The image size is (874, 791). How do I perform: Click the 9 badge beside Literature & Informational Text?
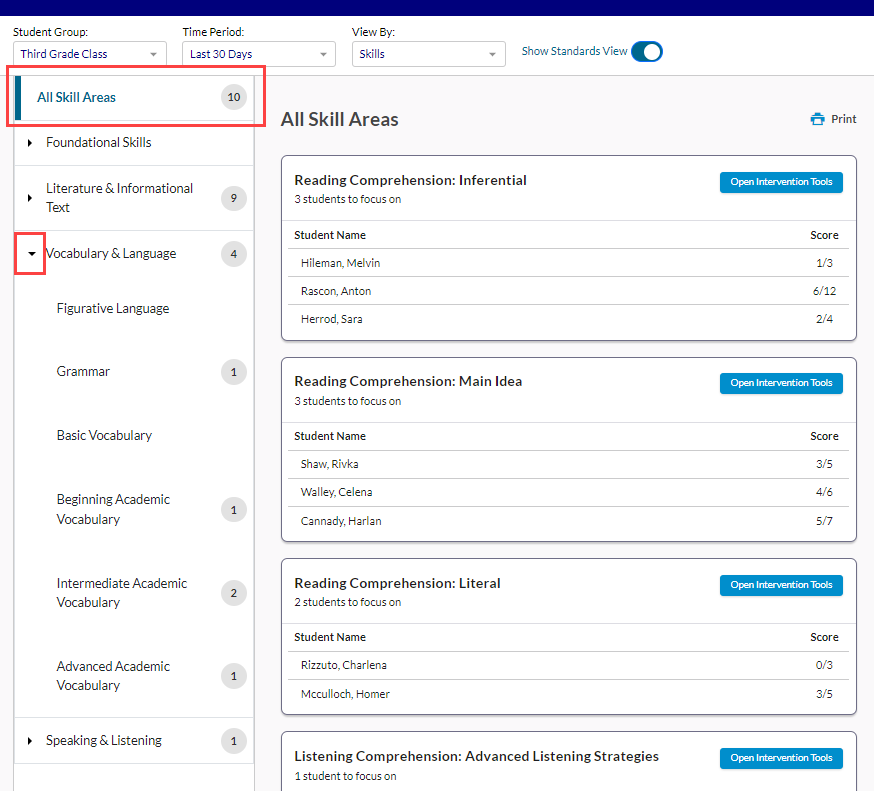(233, 198)
